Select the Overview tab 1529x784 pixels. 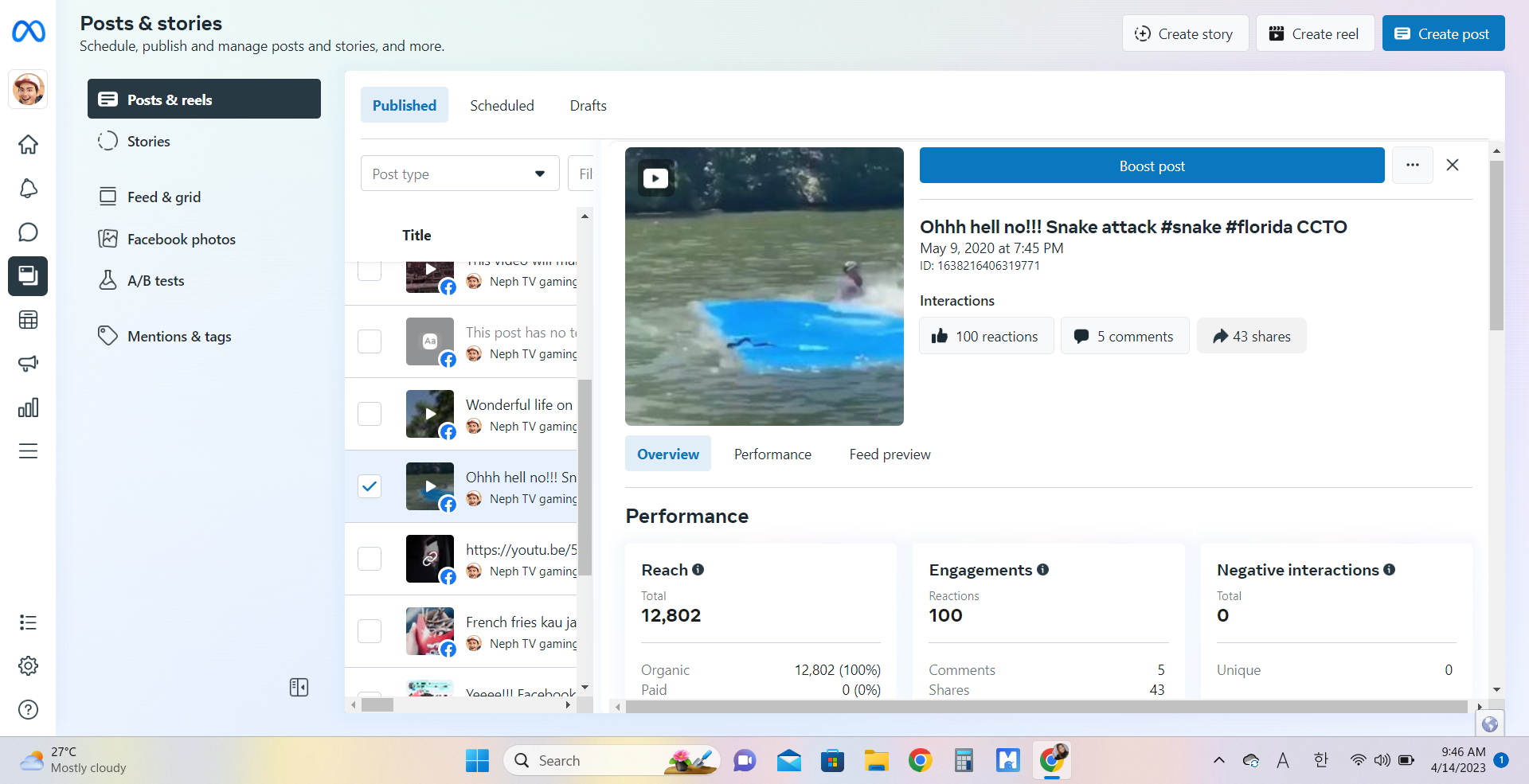(668, 454)
